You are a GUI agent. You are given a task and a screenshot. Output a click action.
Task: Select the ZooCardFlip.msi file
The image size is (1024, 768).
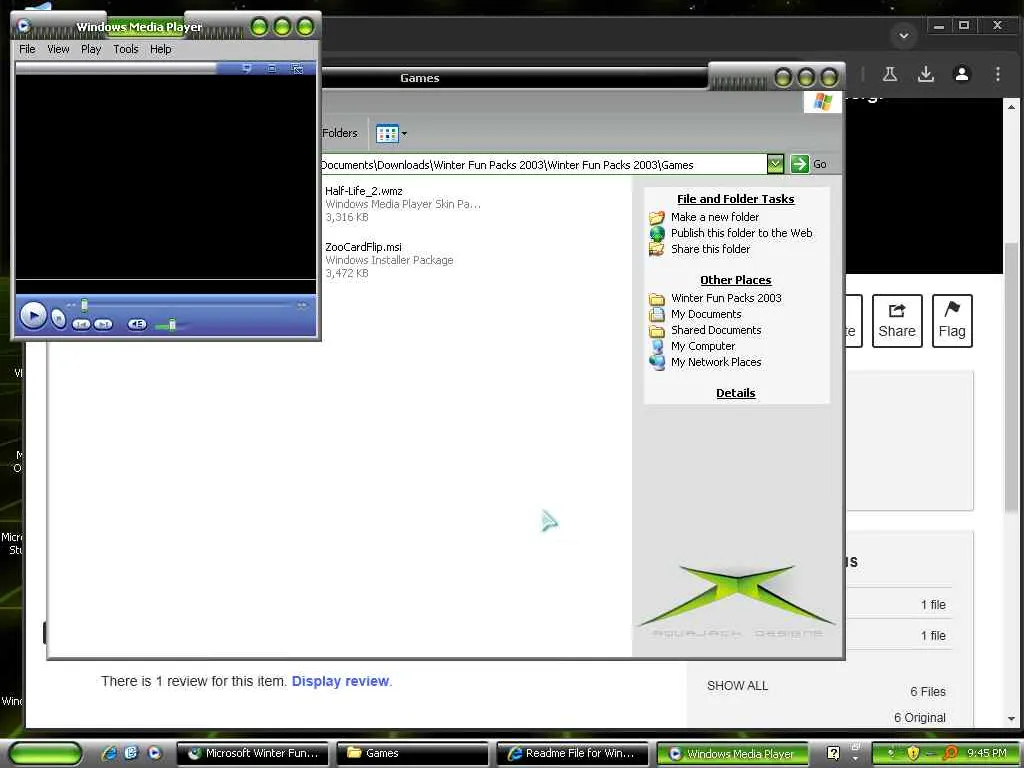click(x=363, y=247)
